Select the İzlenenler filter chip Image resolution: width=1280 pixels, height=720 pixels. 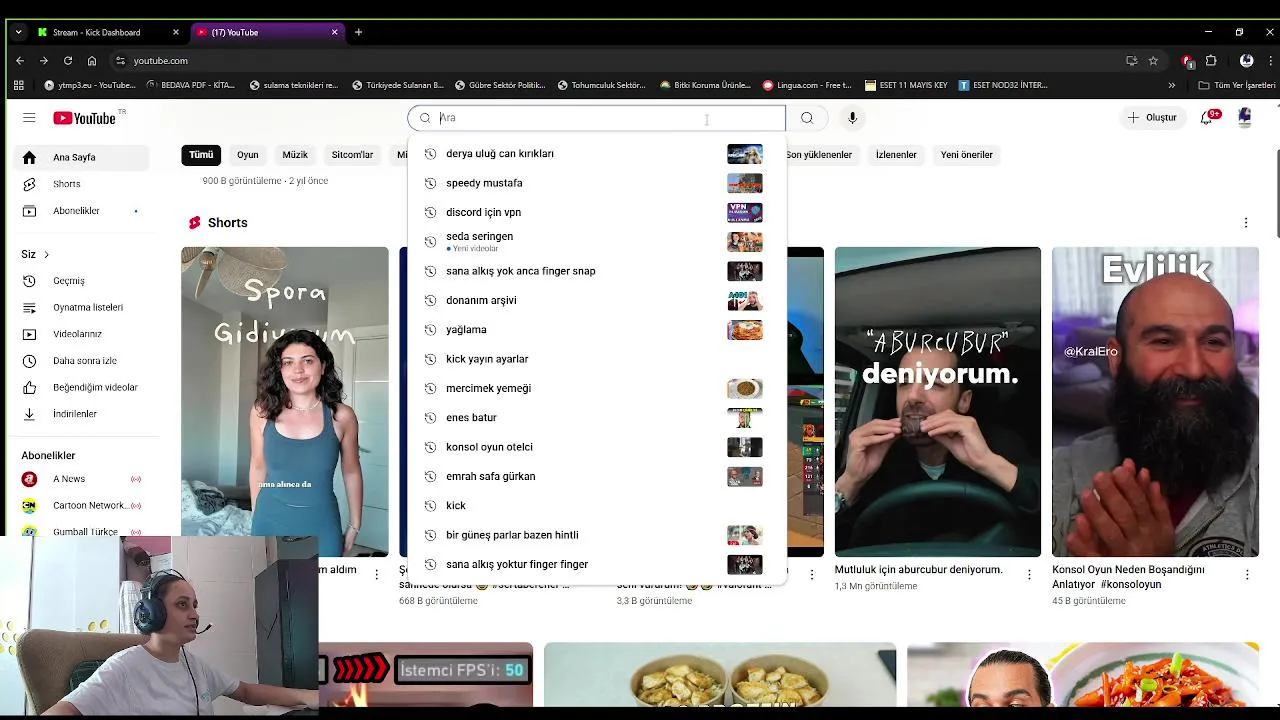point(896,155)
